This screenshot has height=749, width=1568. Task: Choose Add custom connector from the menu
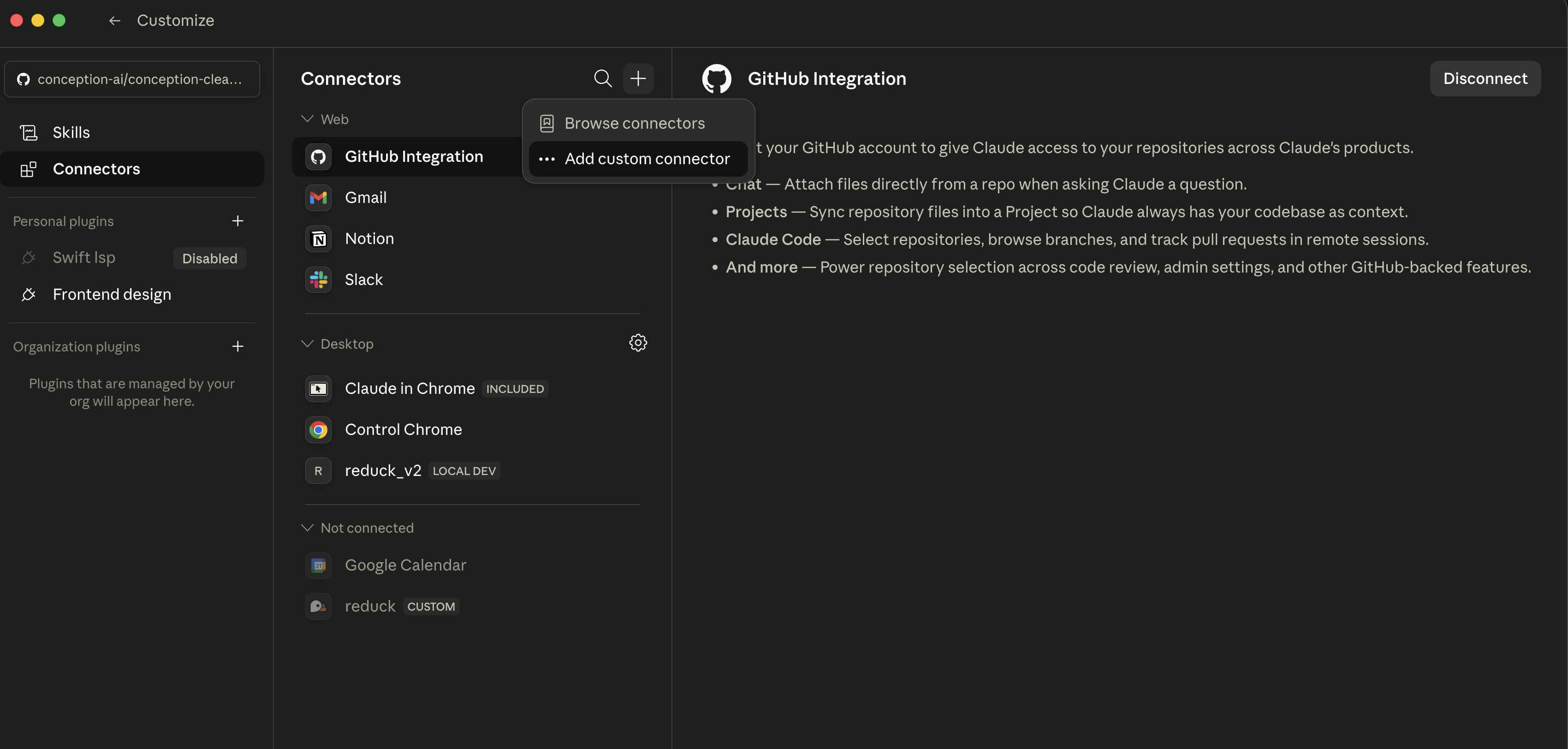point(638,159)
